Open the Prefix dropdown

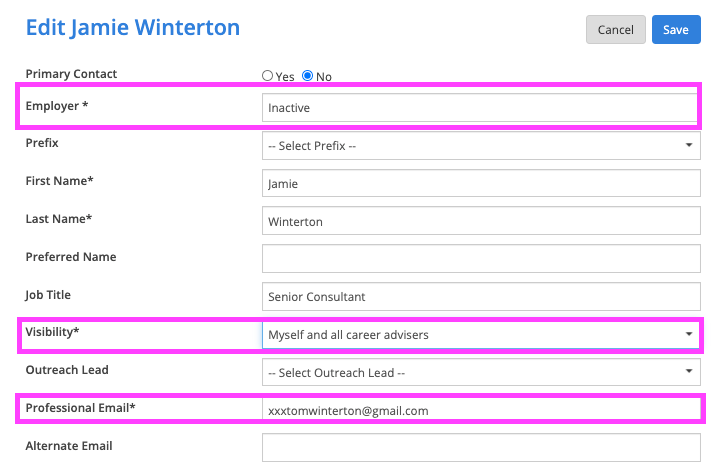[481, 146]
